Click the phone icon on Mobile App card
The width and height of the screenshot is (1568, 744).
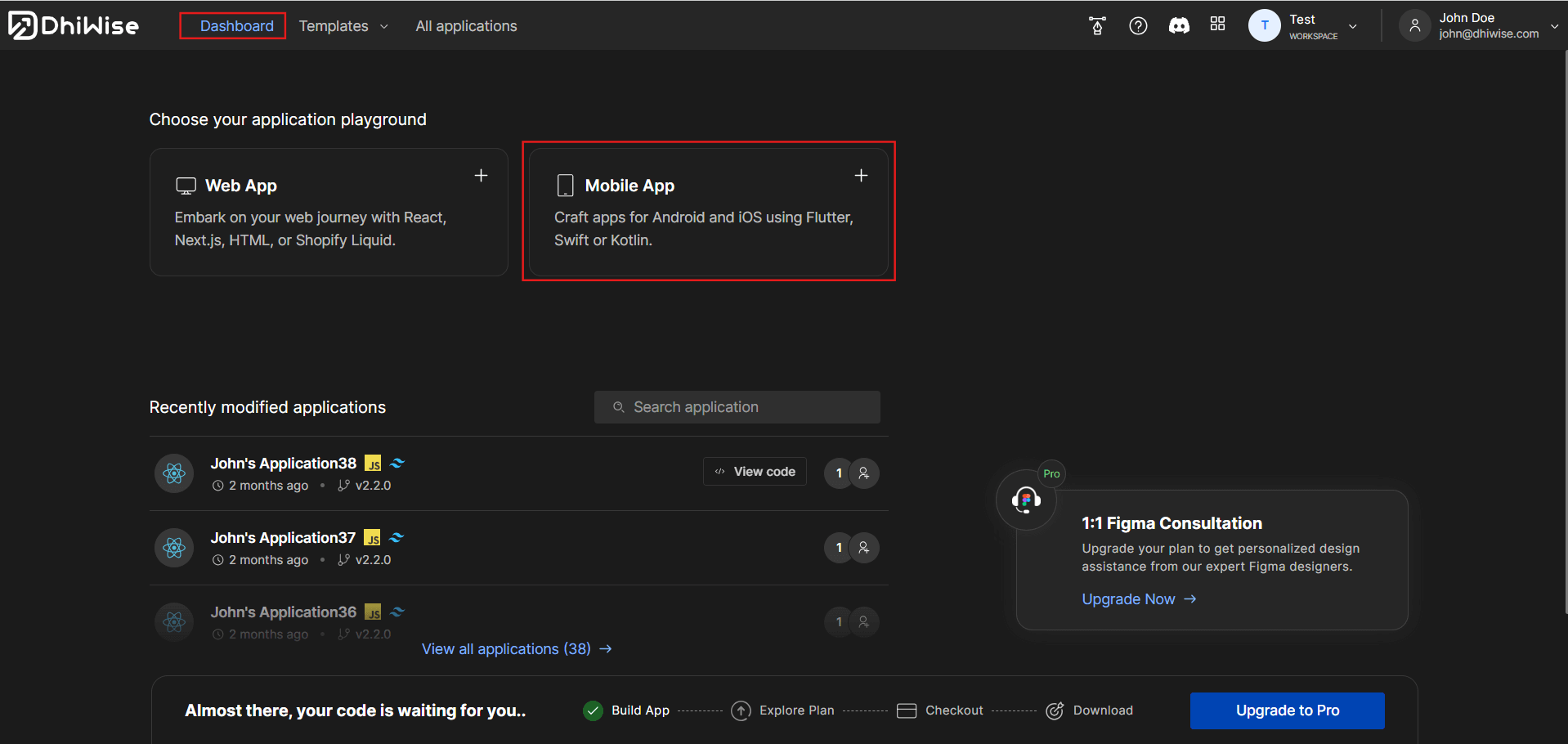[x=565, y=186]
